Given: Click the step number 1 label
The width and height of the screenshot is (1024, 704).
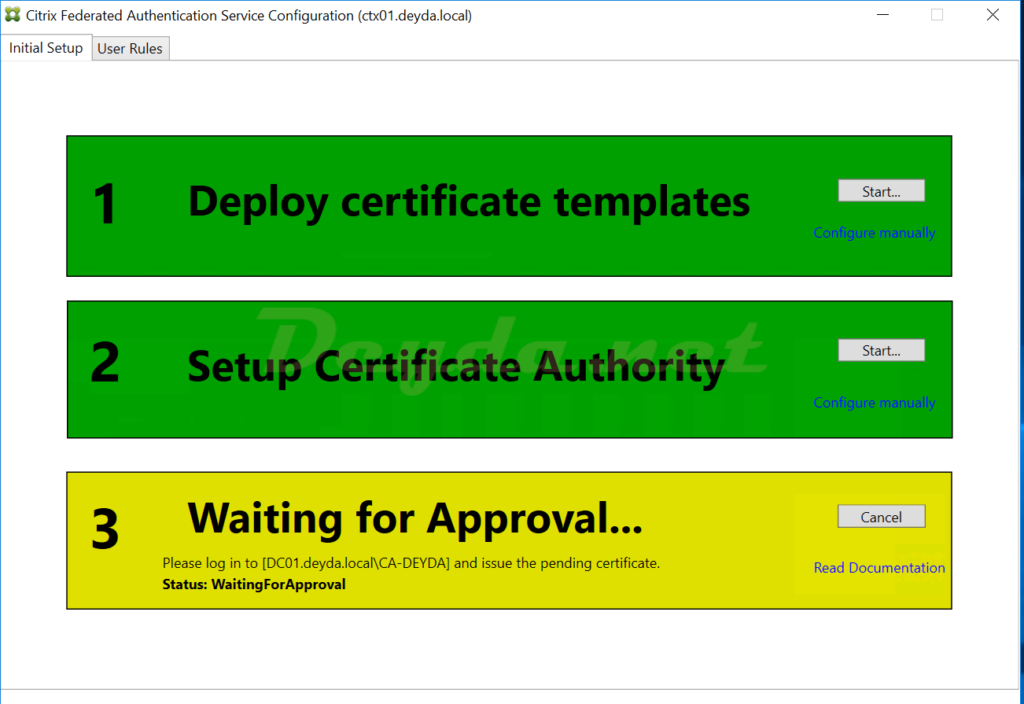Looking at the screenshot, I should [x=105, y=205].
